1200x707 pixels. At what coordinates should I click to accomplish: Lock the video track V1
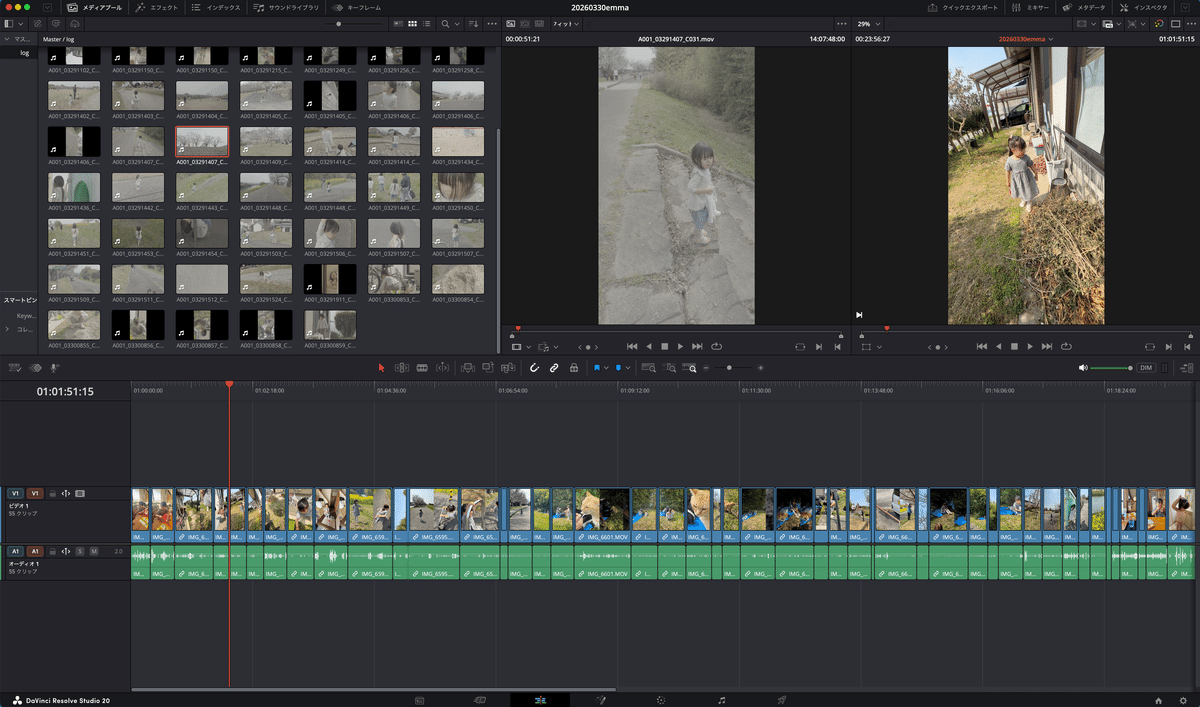click(52, 493)
